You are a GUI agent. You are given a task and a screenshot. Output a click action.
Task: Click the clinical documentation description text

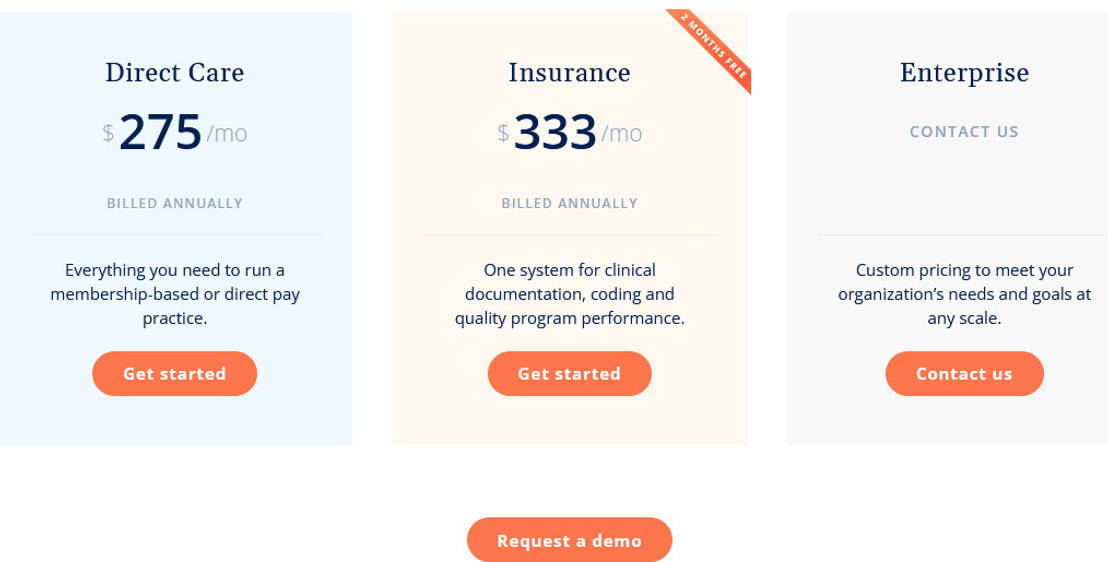(x=569, y=294)
